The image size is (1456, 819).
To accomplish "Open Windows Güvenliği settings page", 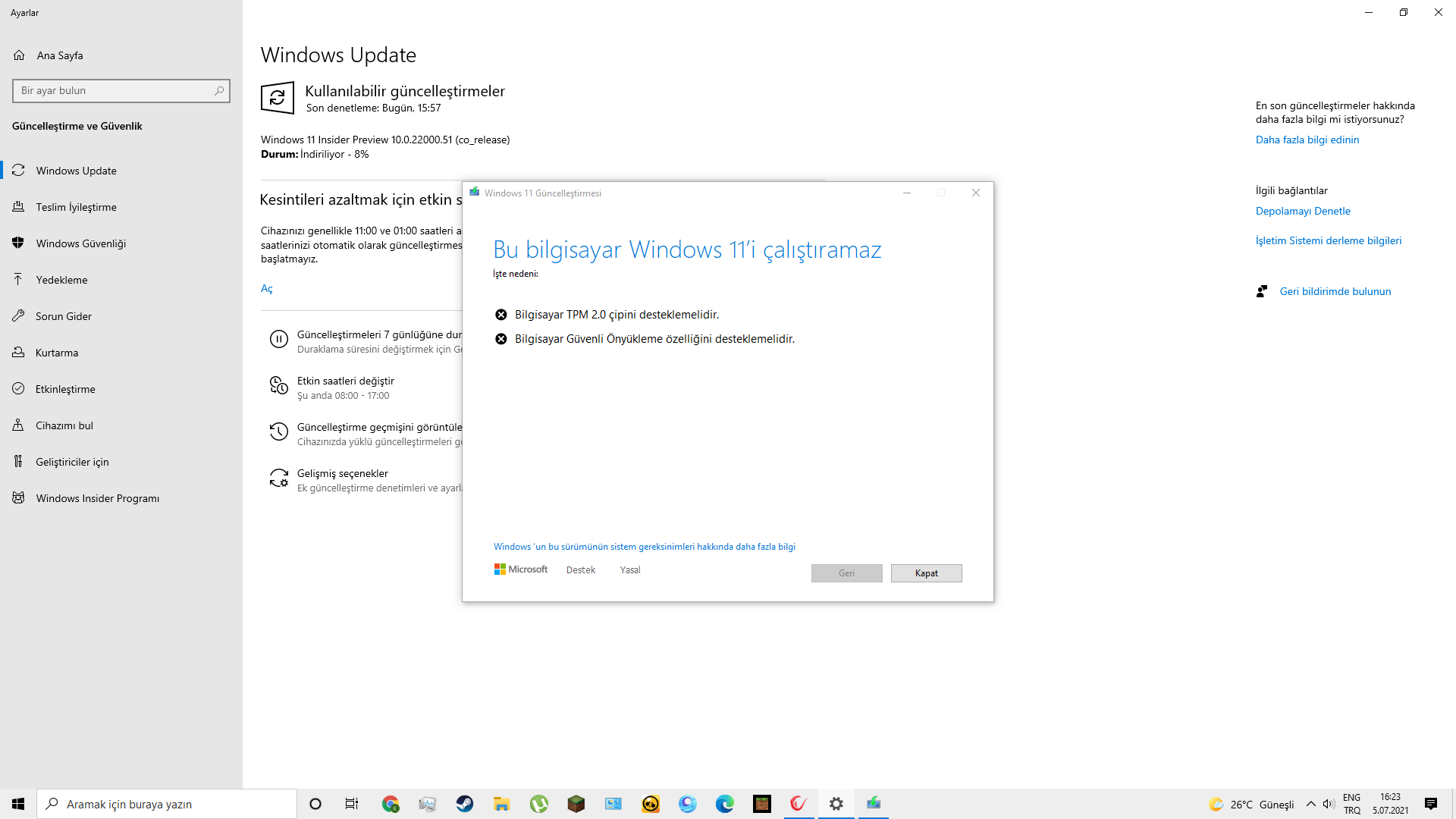I will coord(80,243).
